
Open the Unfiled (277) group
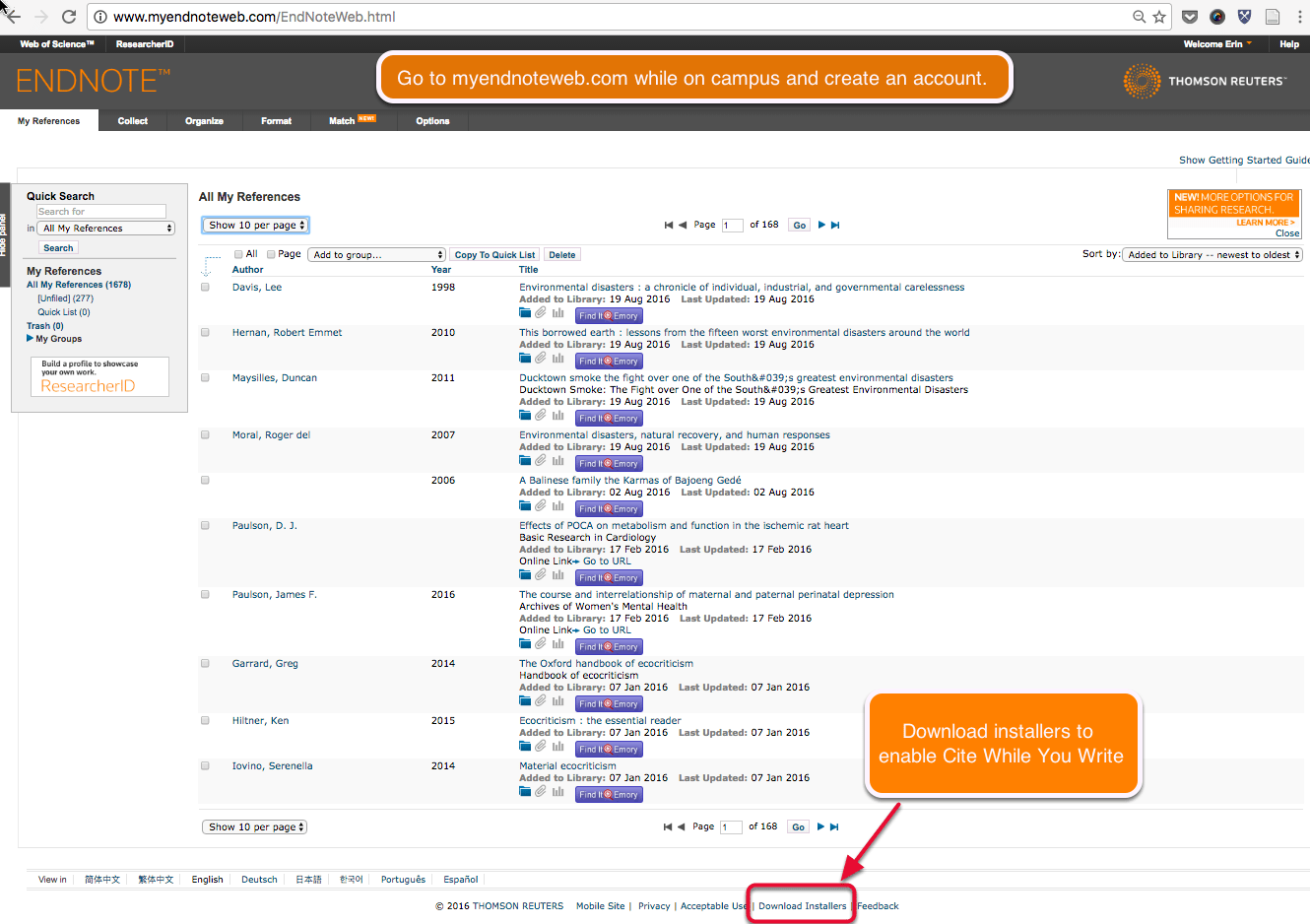coord(66,298)
